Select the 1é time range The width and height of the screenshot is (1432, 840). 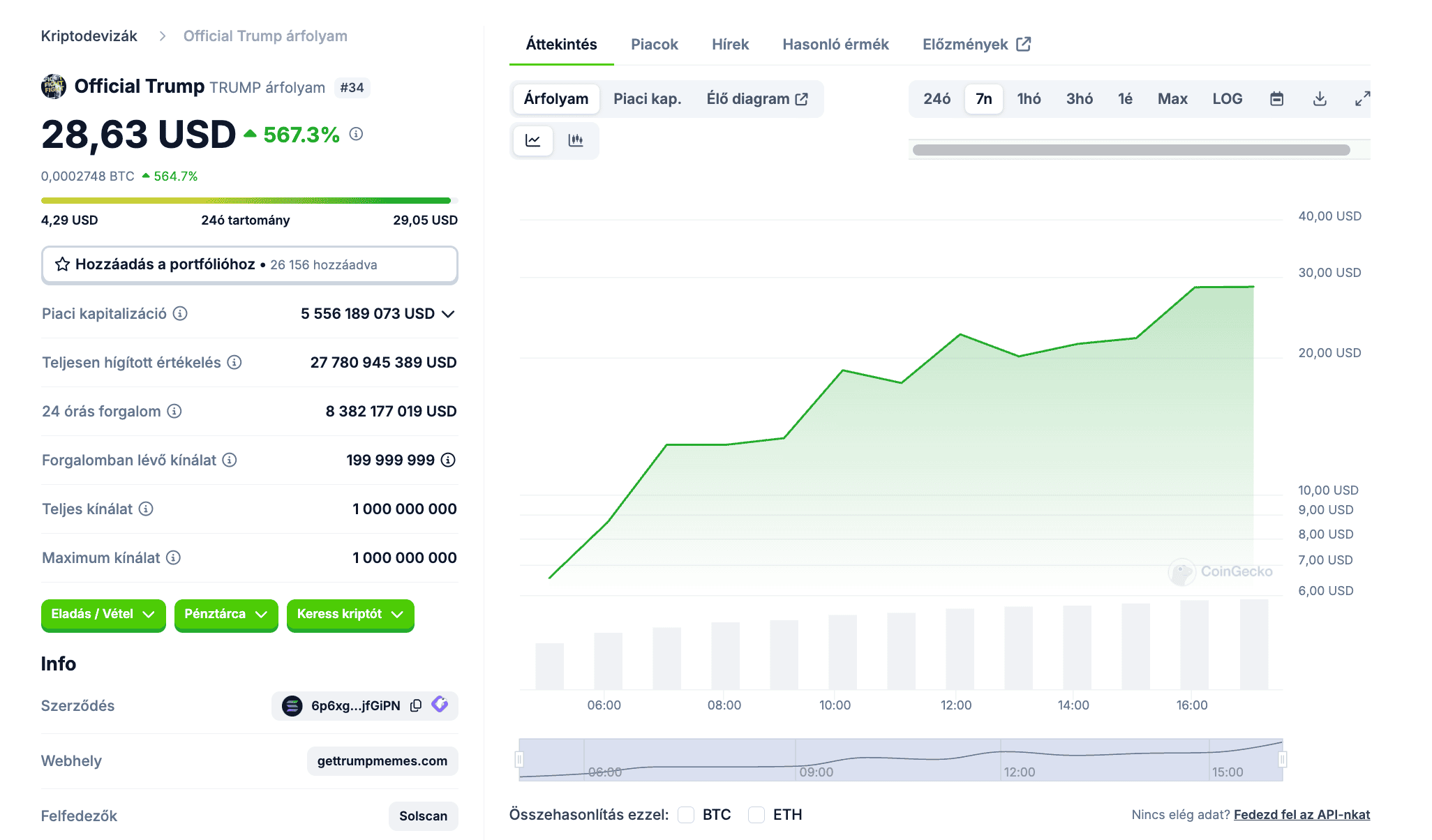(1126, 99)
